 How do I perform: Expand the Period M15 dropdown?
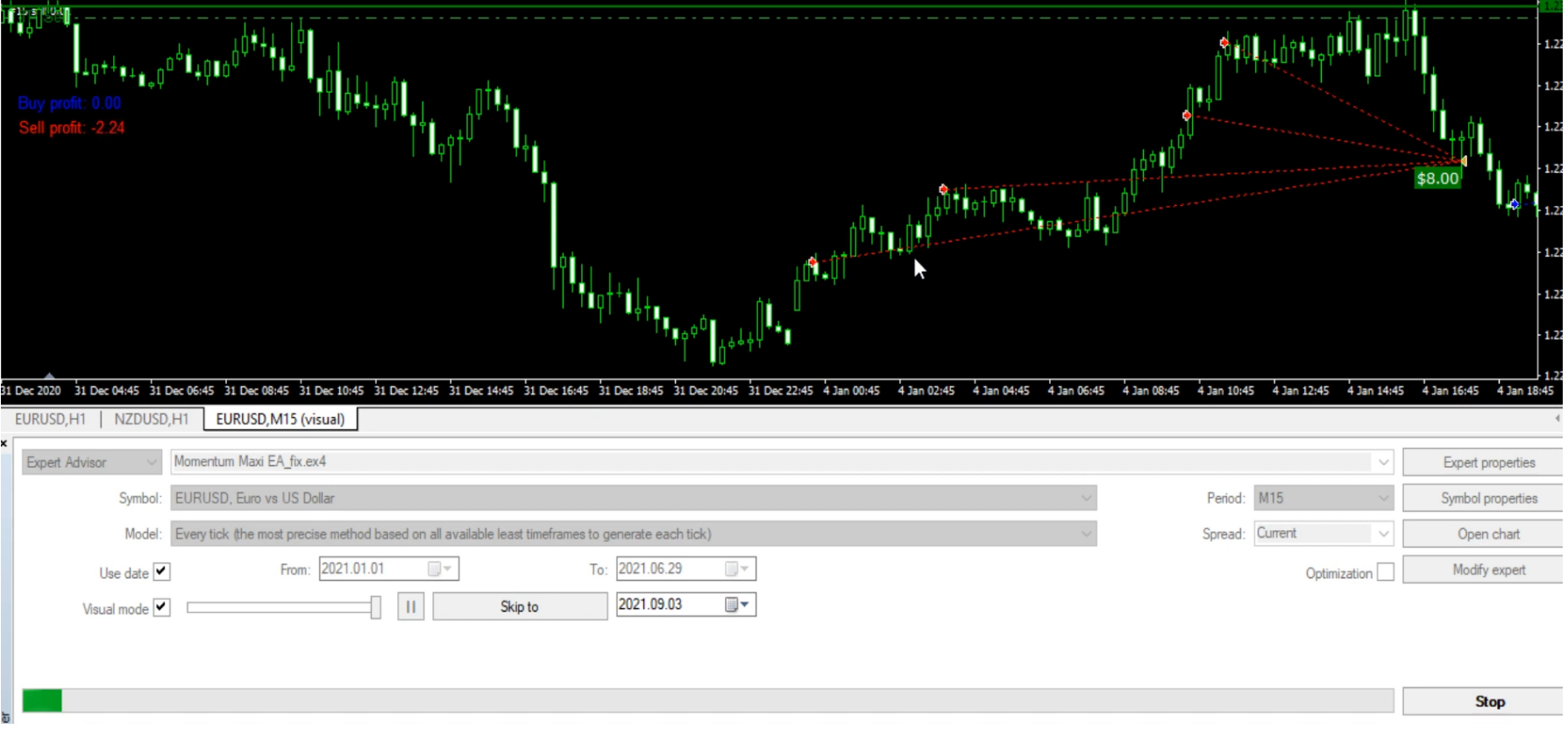coord(1382,499)
